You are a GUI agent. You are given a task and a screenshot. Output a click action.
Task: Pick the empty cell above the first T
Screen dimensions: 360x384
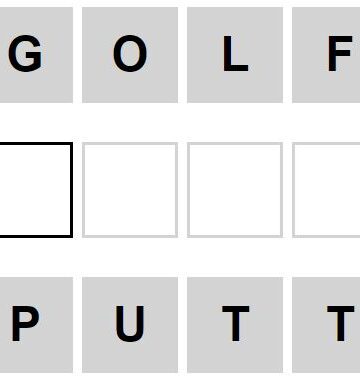(235, 190)
